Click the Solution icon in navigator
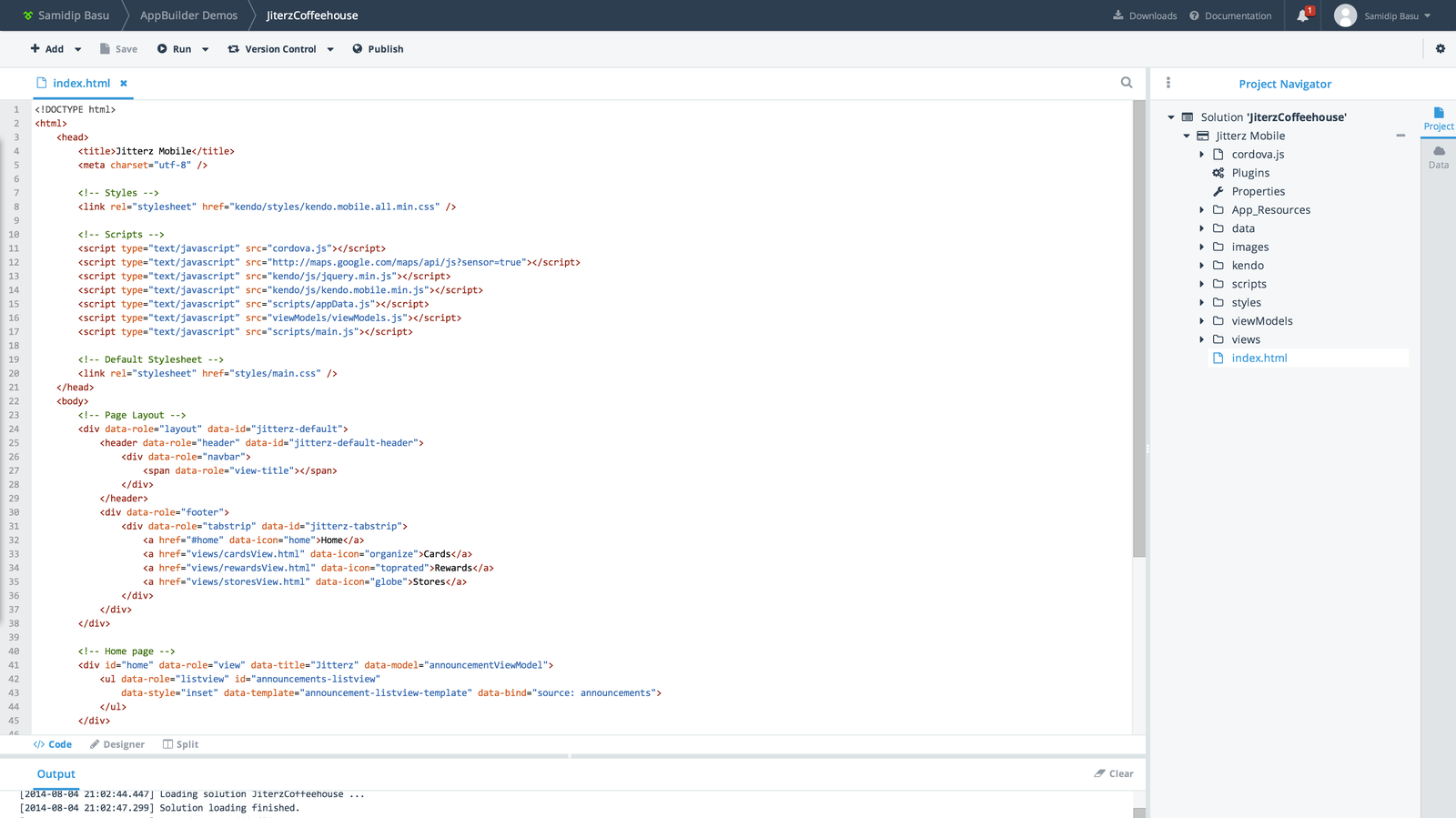1456x818 pixels. tap(1188, 117)
